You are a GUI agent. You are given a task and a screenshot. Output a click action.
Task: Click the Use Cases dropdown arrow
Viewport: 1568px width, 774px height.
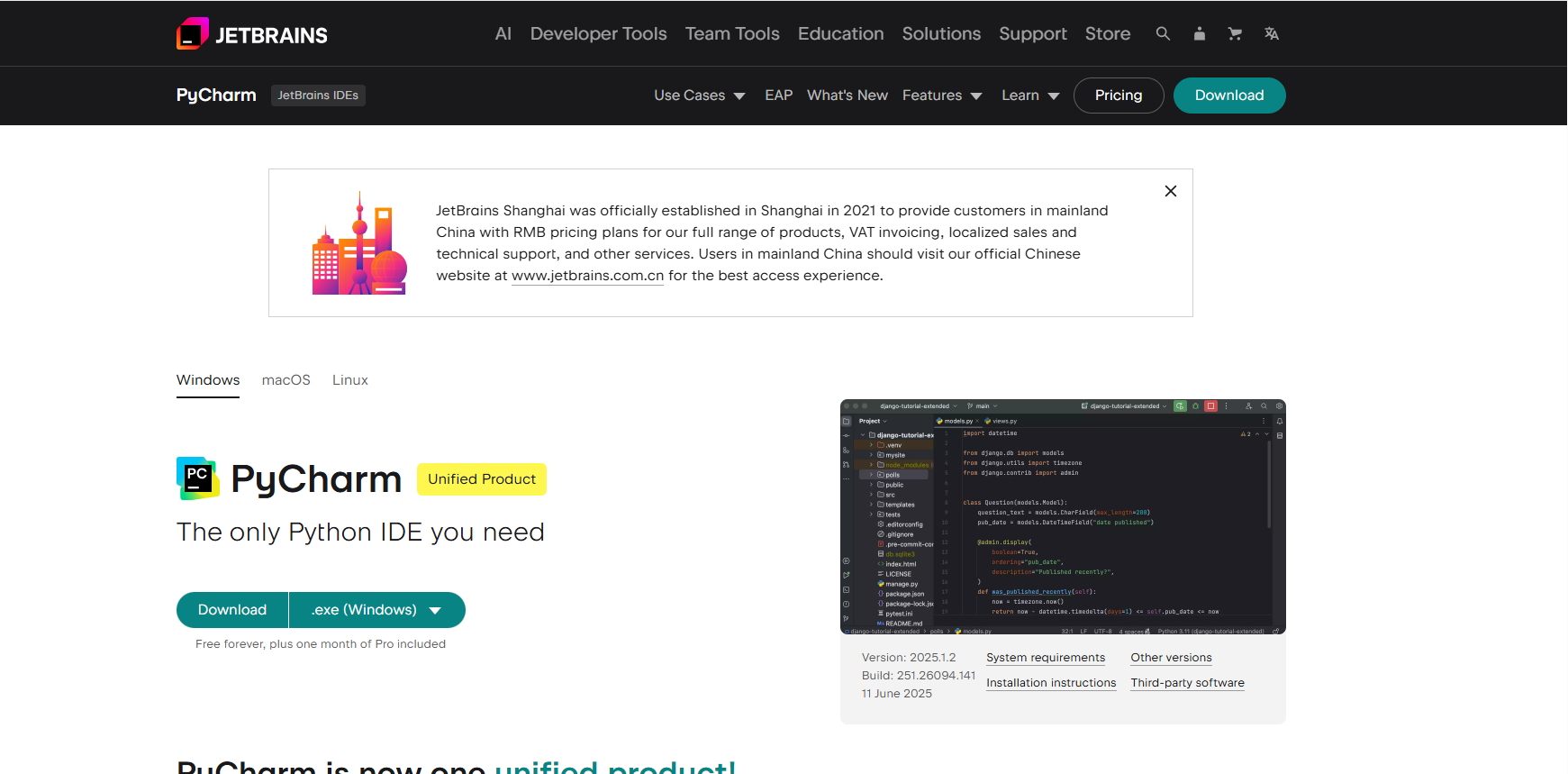point(739,96)
